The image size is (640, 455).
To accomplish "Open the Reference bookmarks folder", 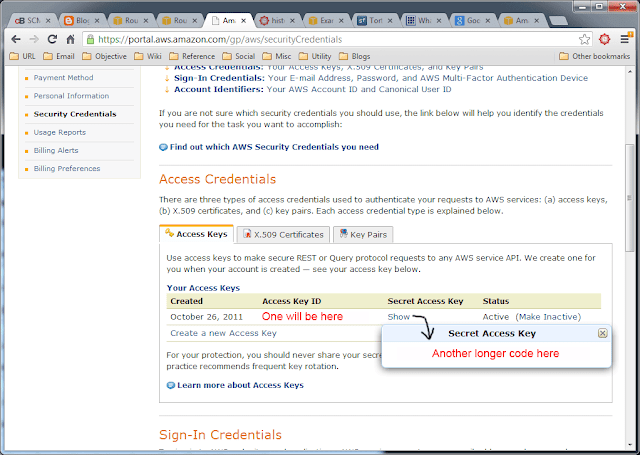I will (192, 56).
